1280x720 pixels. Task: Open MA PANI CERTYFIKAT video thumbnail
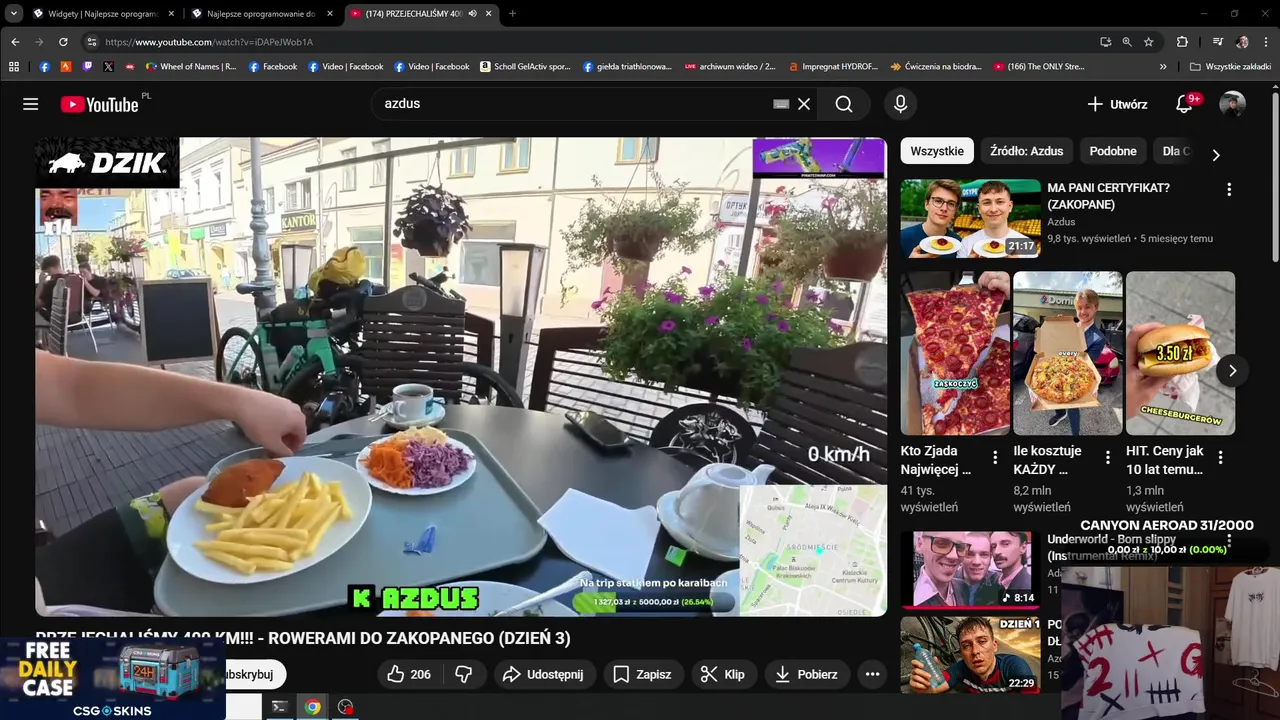pyautogui.click(x=970, y=219)
